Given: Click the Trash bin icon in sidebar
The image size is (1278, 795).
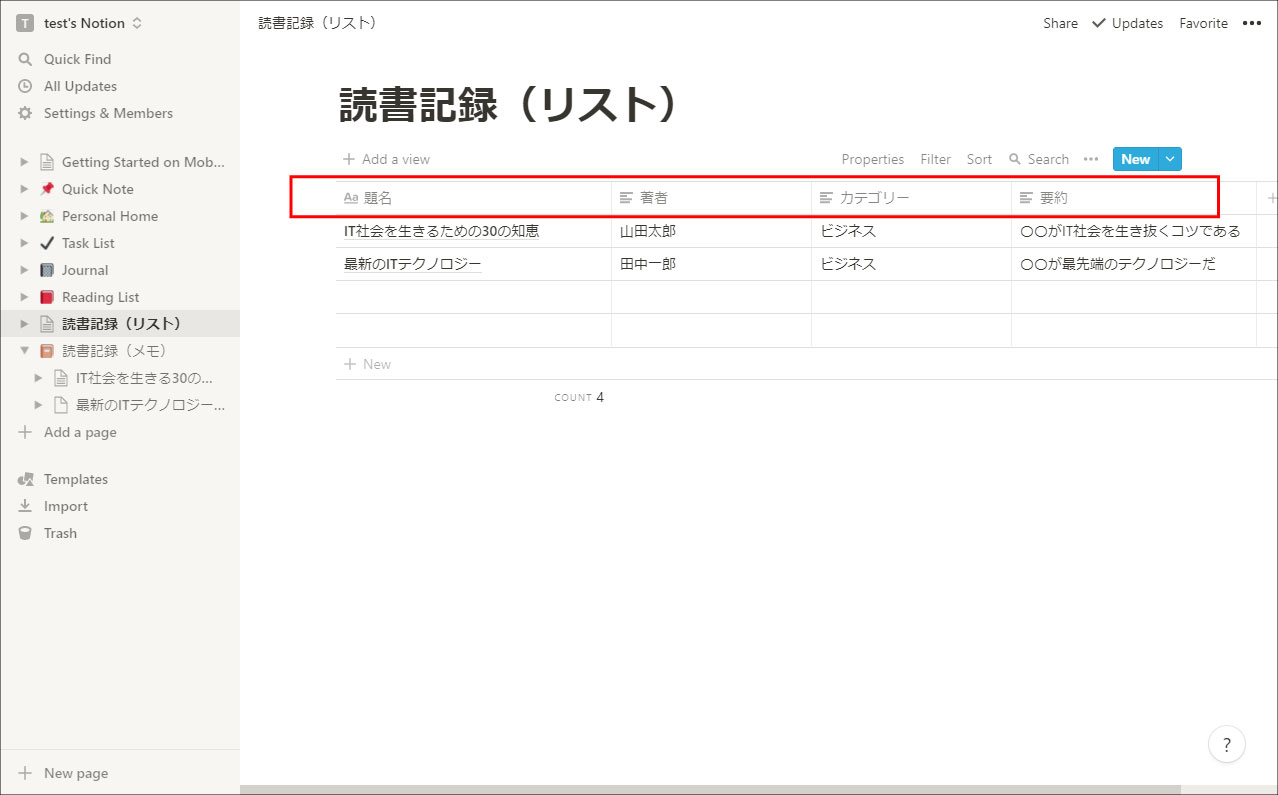Looking at the screenshot, I should click(x=25, y=533).
